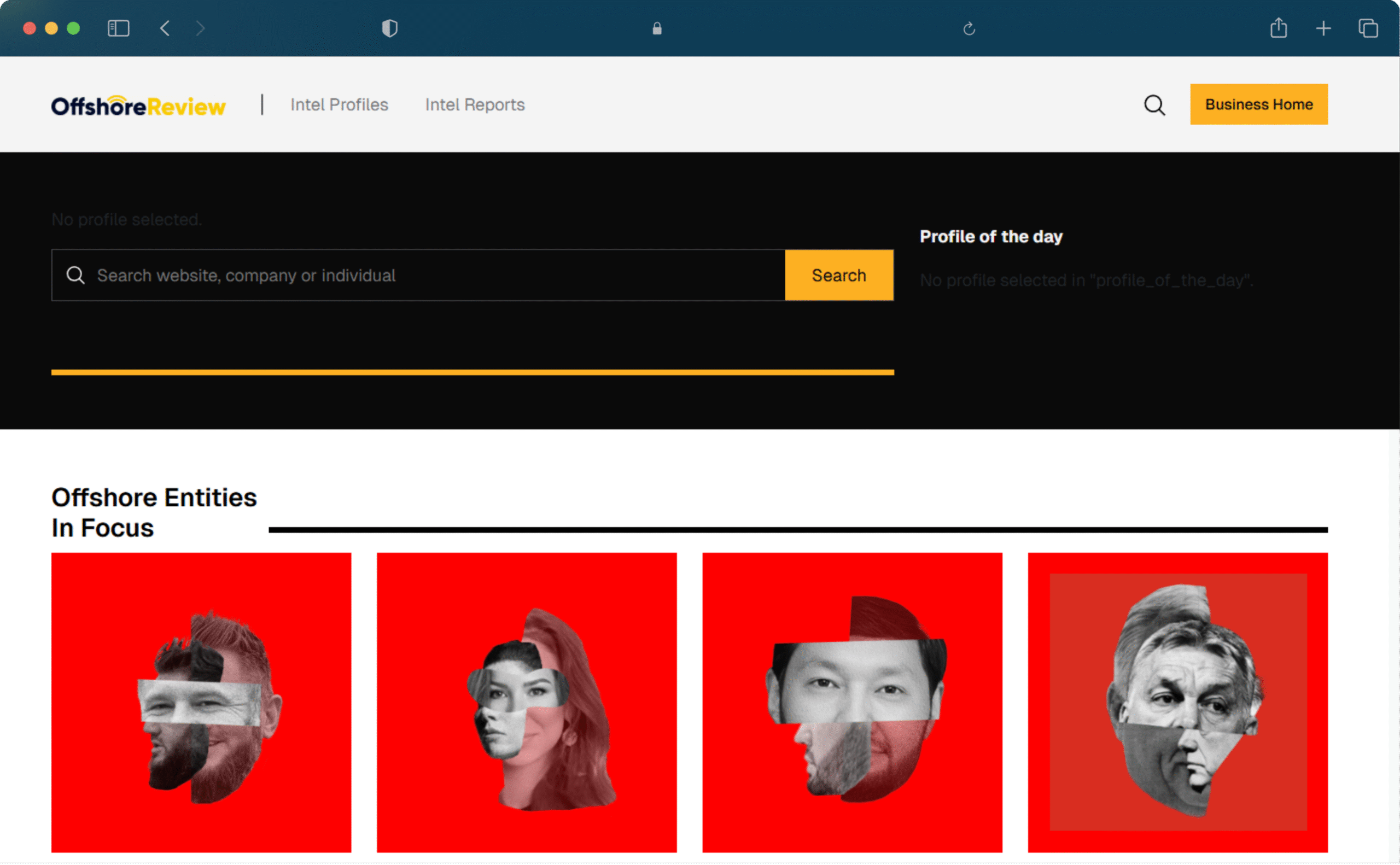Show the tab overview icon

pos(1367,28)
